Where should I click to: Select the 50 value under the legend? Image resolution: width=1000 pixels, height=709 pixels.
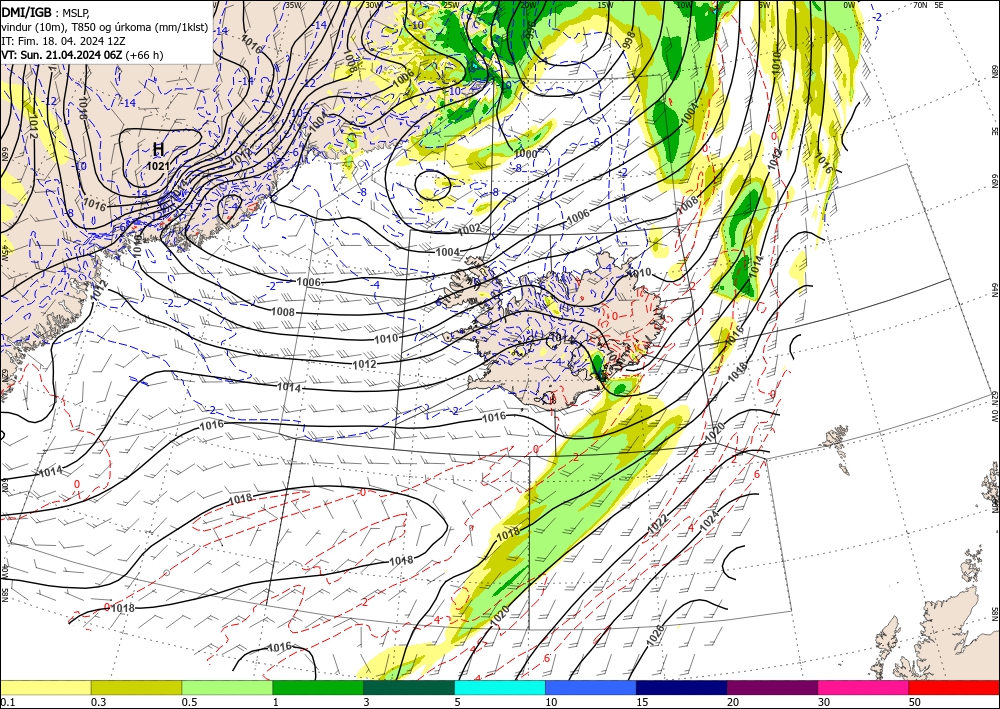click(916, 702)
